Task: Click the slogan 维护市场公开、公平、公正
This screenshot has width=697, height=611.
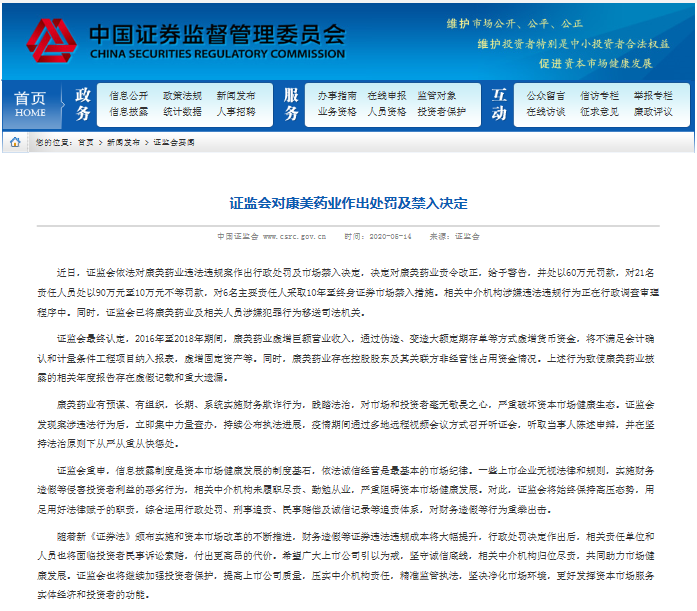Action: click(x=515, y=24)
